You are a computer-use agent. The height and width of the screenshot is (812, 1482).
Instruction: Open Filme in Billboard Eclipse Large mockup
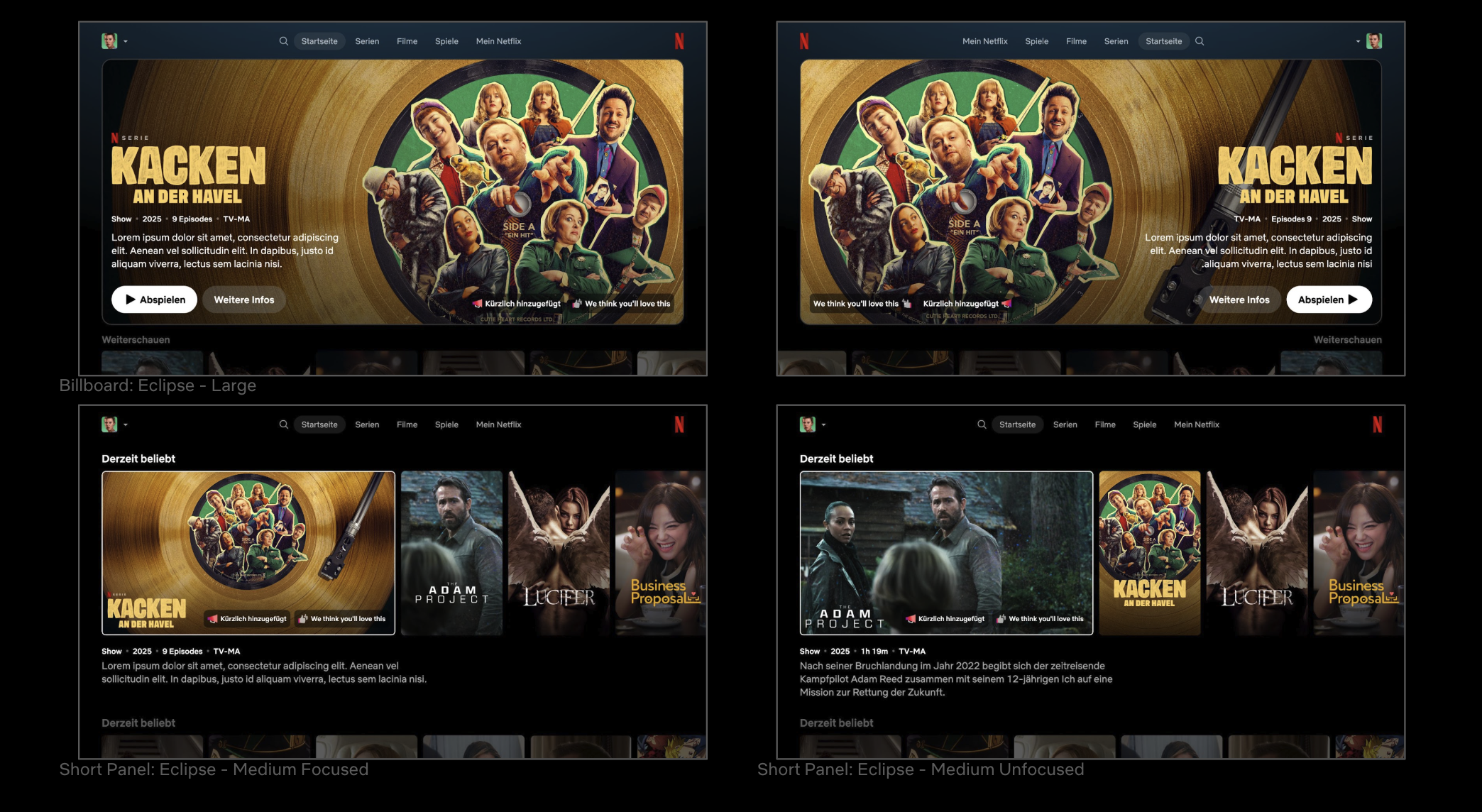[x=407, y=41]
